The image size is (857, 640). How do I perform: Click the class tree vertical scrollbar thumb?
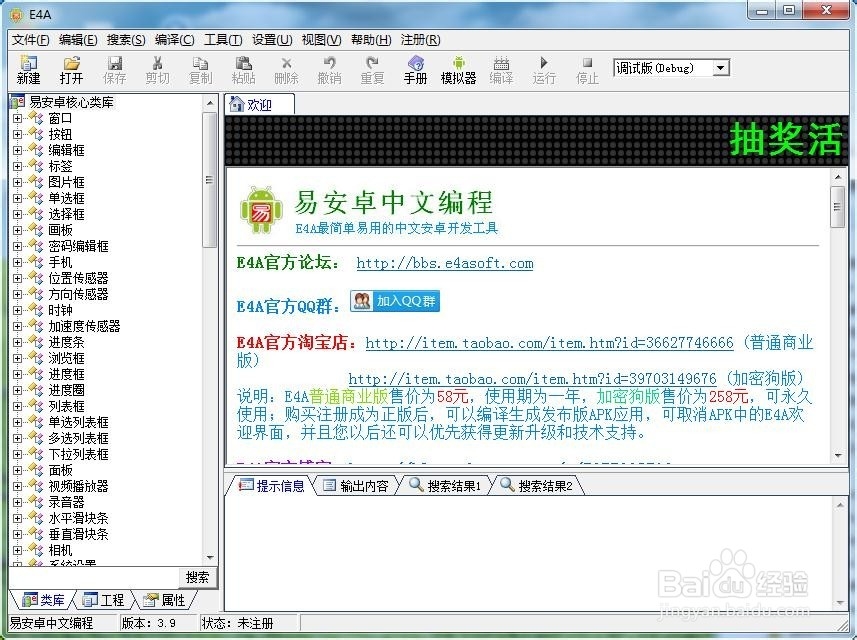tap(209, 180)
